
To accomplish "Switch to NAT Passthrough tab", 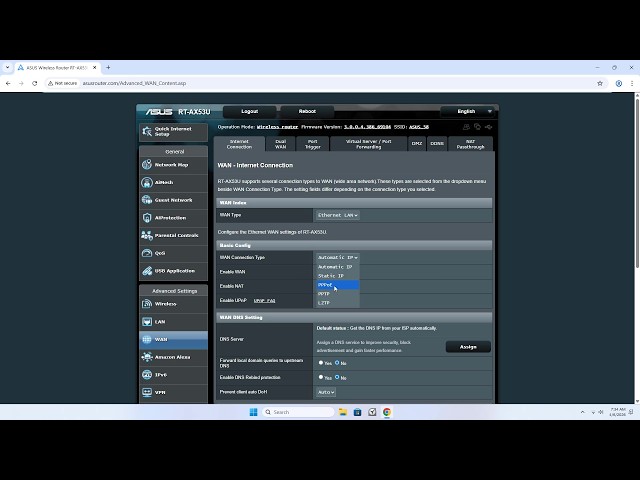I will pyautogui.click(x=470, y=144).
